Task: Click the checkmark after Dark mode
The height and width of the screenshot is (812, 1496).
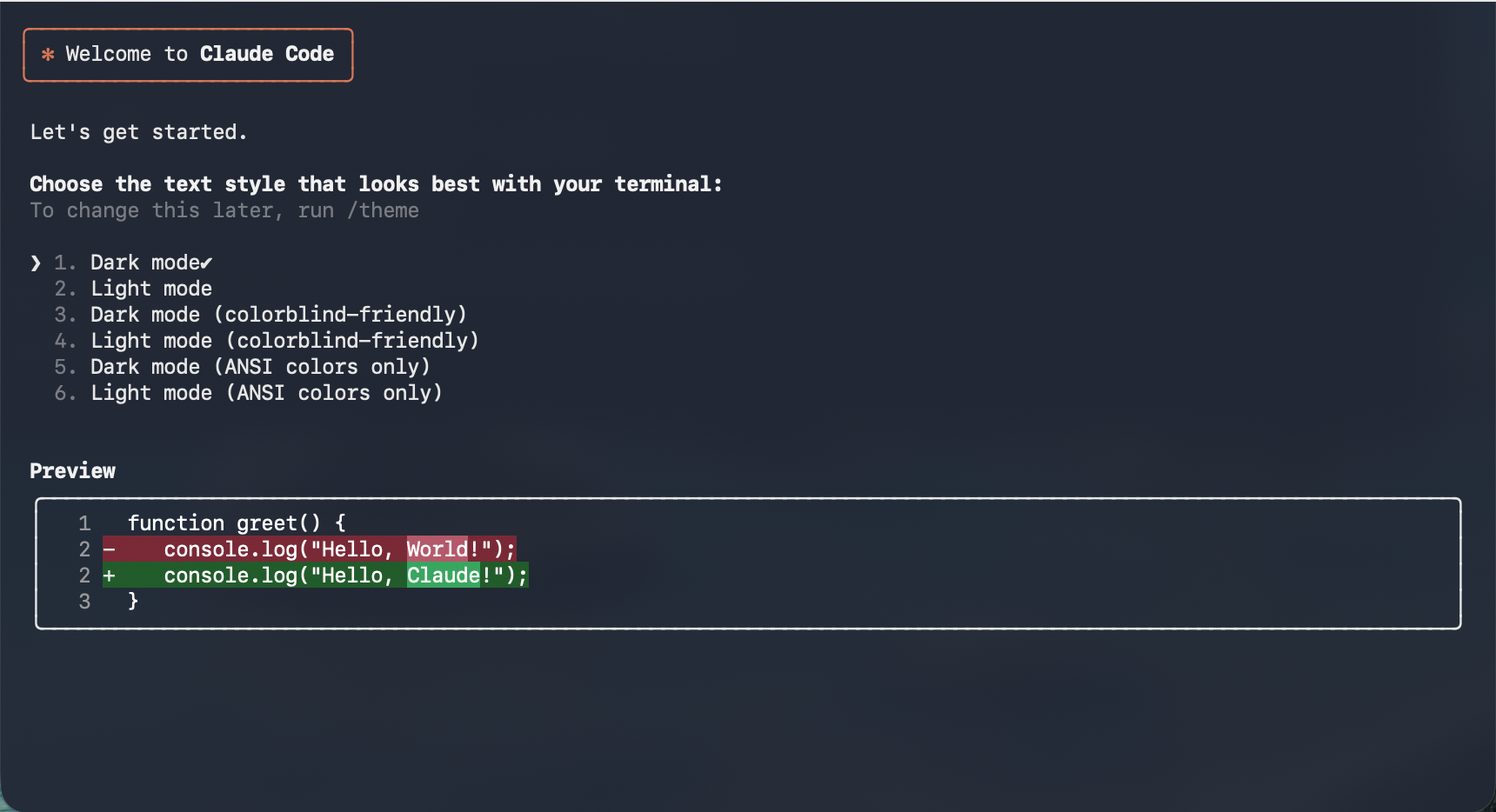Action: 206,263
